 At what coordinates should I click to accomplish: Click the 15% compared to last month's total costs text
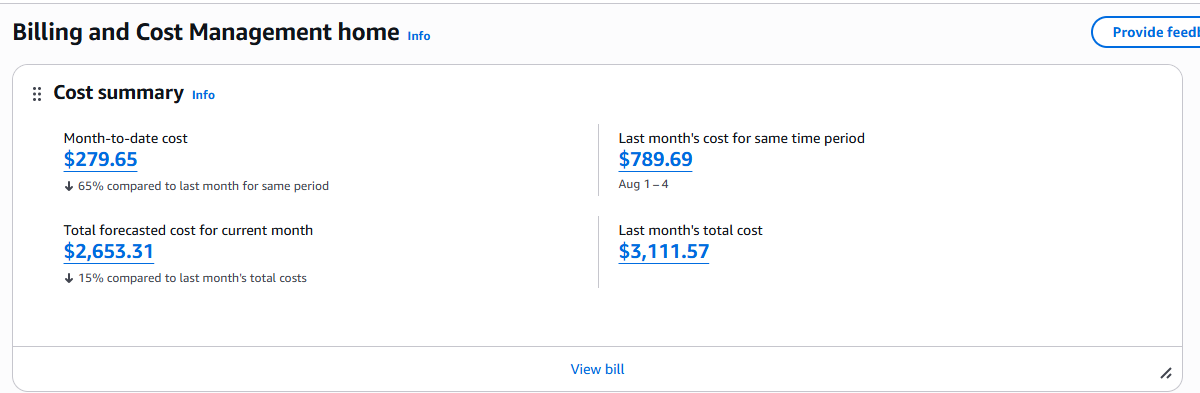(x=192, y=278)
